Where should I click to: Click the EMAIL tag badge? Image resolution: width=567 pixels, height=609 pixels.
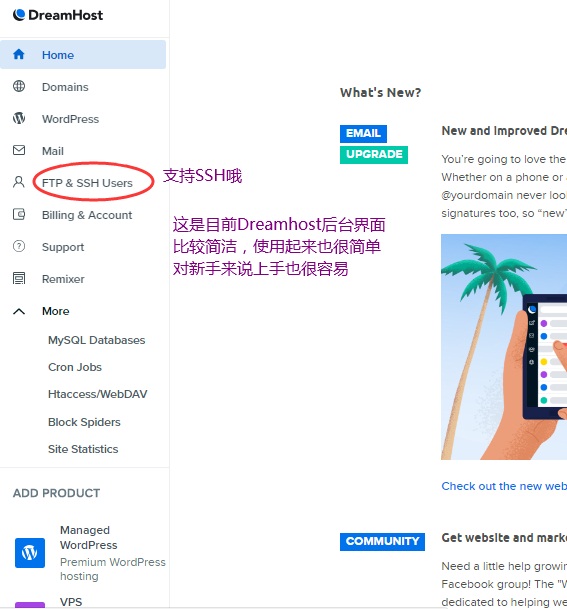(x=363, y=134)
